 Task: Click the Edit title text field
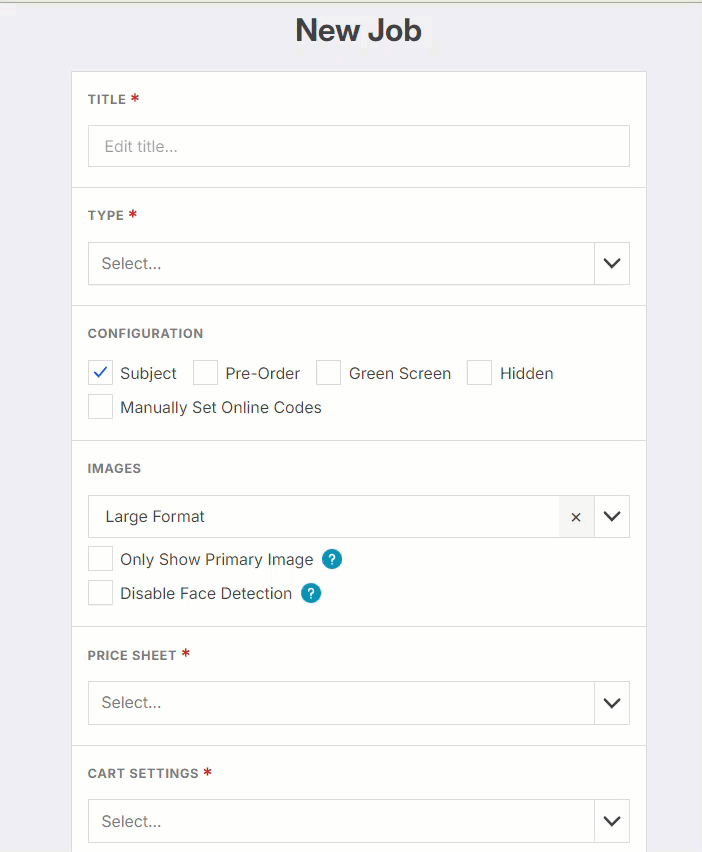click(x=358, y=146)
